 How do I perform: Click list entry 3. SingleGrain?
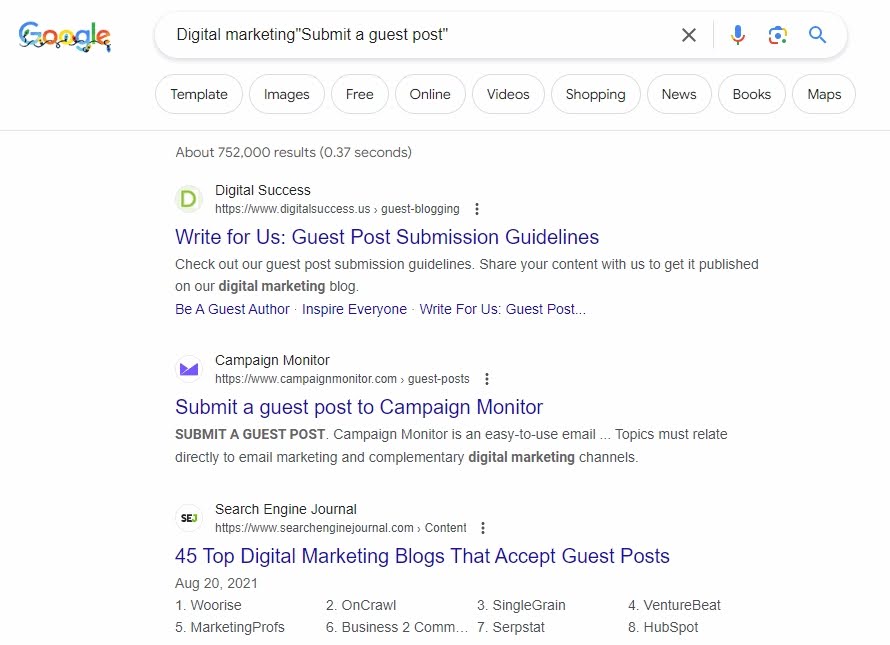[x=521, y=605]
